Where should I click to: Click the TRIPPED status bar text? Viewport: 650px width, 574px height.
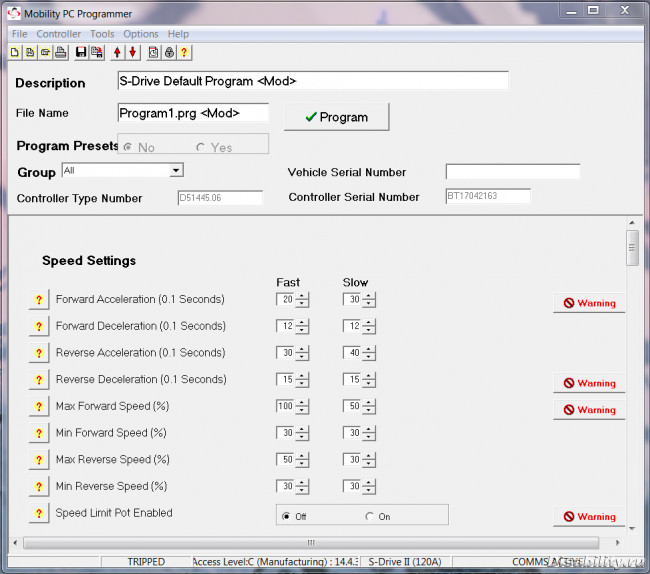(x=146, y=562)
